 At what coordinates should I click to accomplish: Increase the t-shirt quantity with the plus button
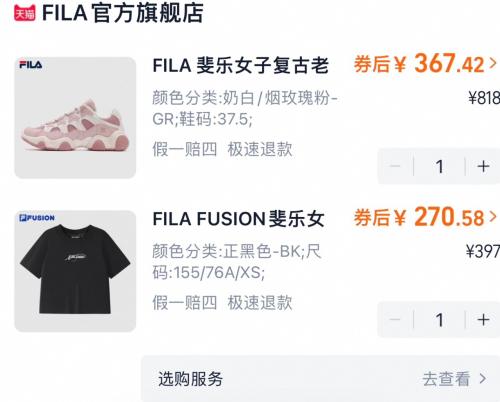(483, 320)
